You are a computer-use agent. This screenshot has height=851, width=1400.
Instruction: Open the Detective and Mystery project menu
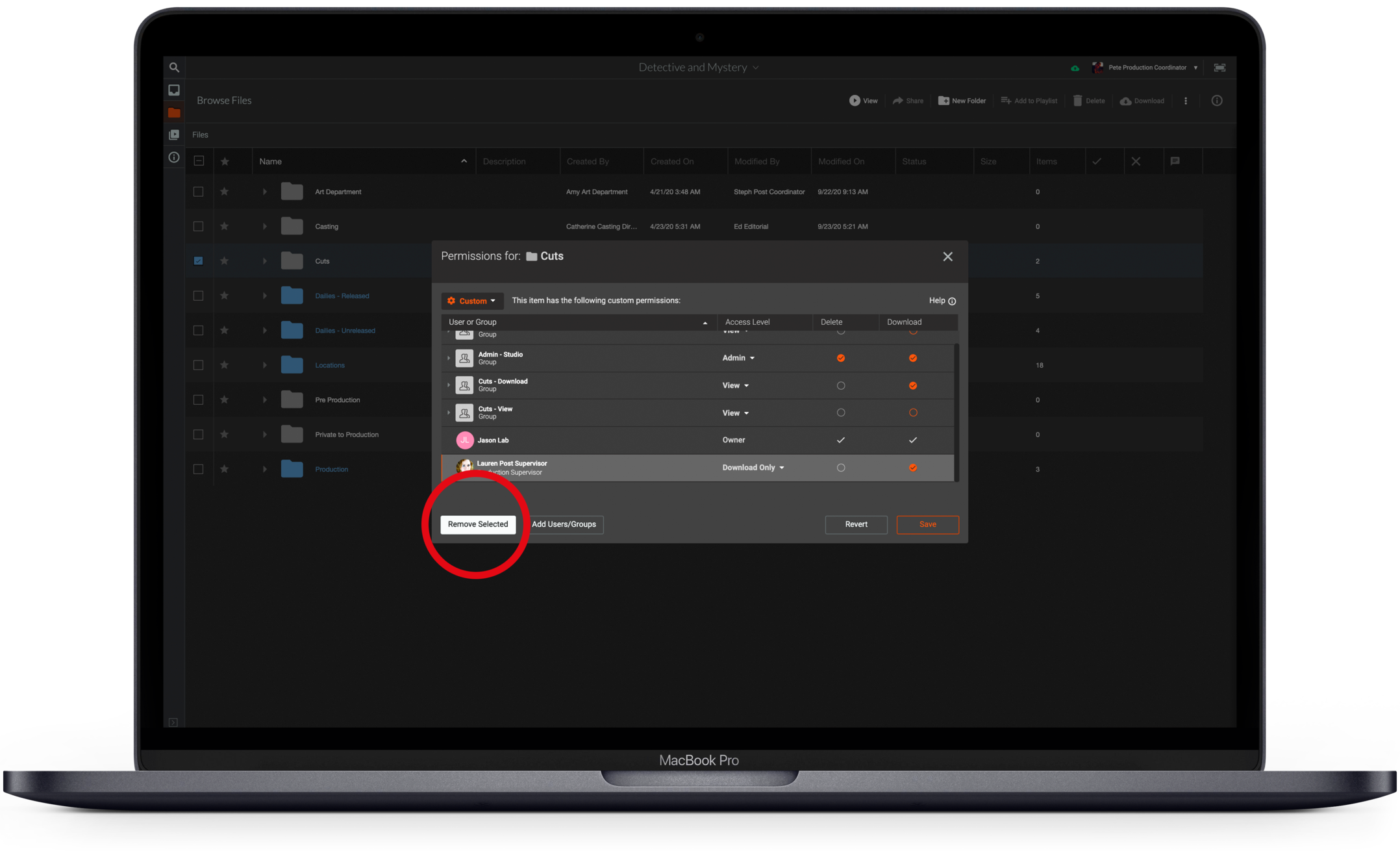point(699,68)
